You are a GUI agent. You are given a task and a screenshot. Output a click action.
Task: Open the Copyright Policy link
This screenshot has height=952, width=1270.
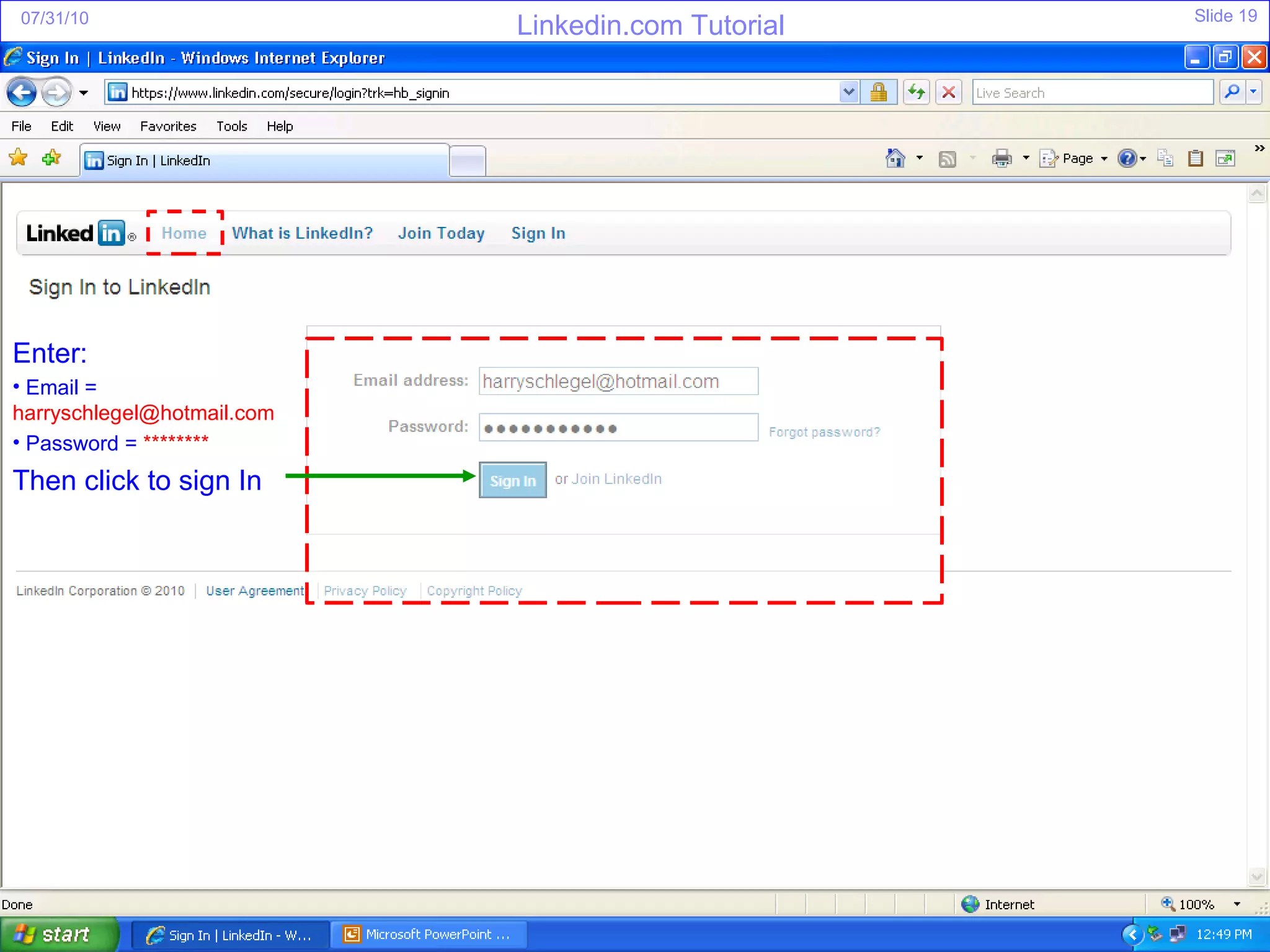point(474,591)
